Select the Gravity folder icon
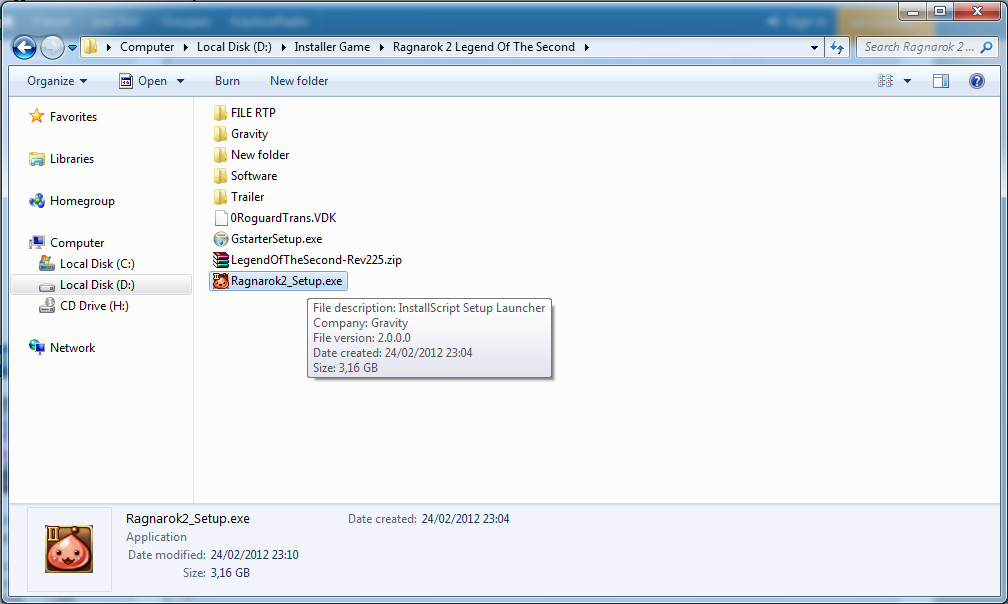This screenshot has width=1008, height=604. [220, 134]
